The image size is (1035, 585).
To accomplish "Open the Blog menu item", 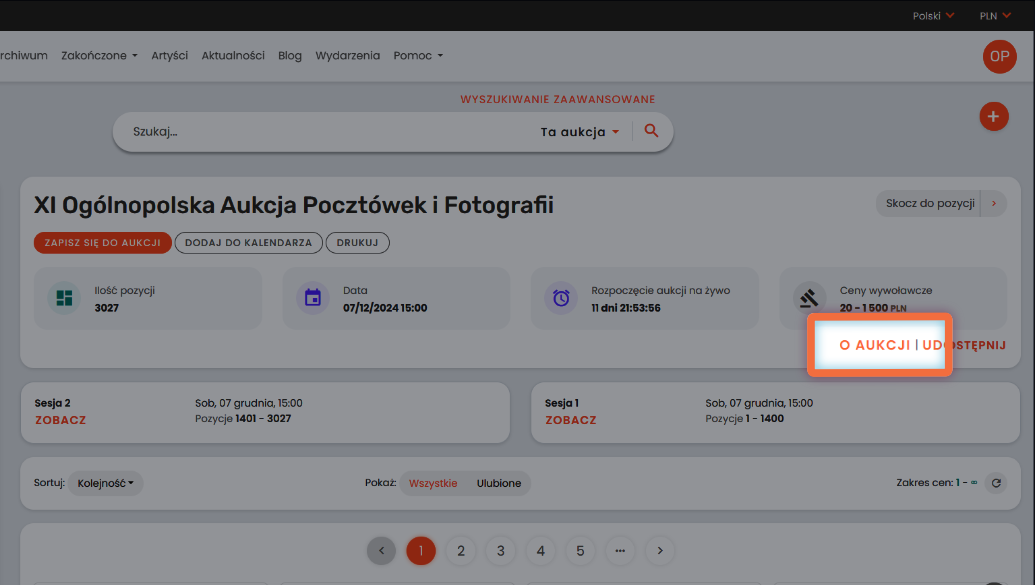I will 290,55.
